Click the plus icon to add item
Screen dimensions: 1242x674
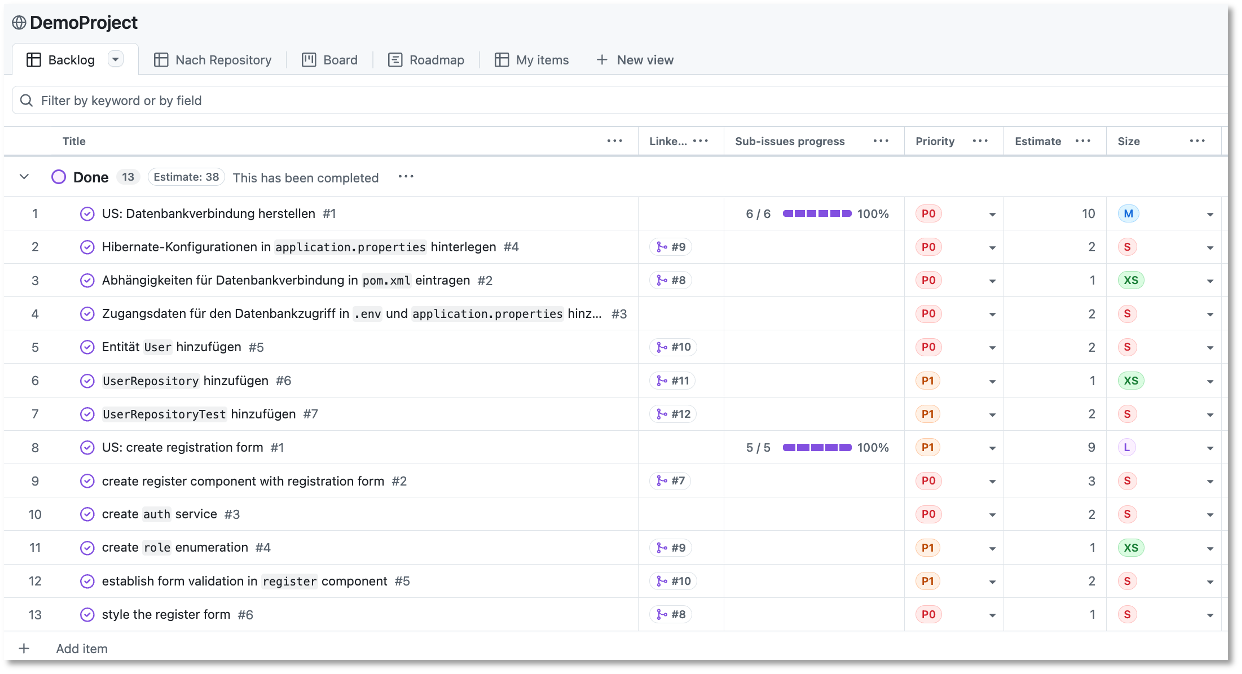click(24, 649)
